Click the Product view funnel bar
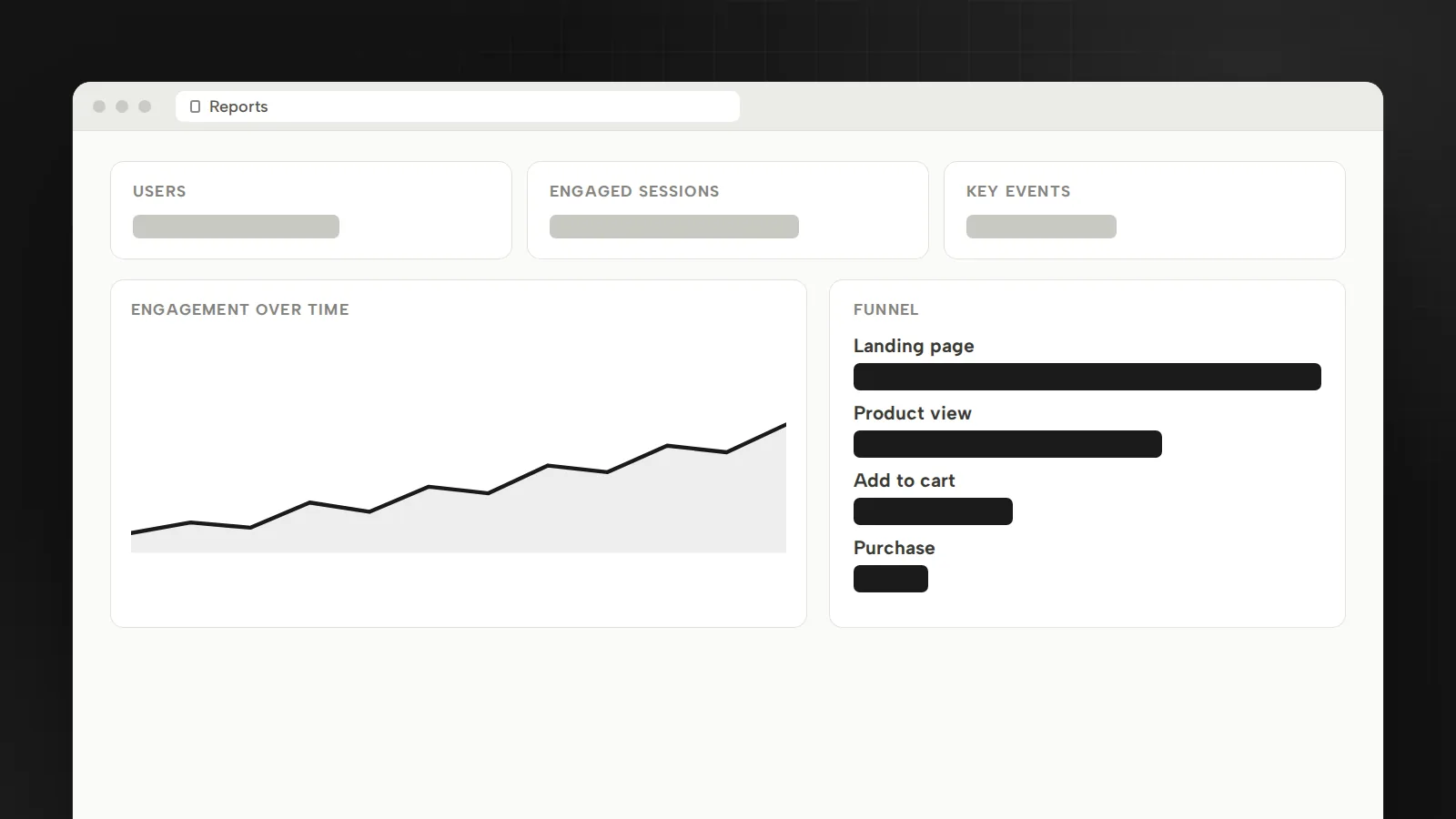Screen dimensions: 1456x819 1007,444
